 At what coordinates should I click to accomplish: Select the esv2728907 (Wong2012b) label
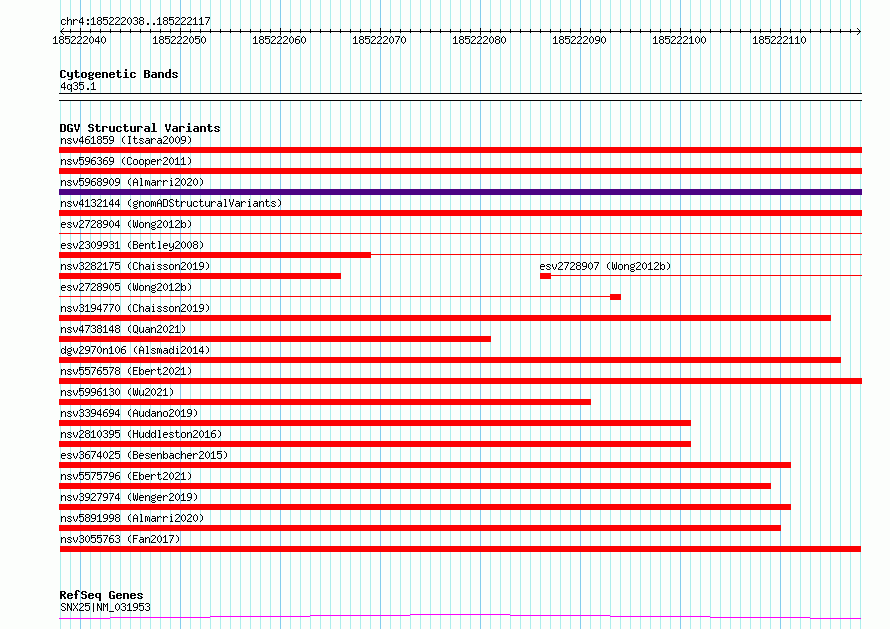tap(605, 266)
